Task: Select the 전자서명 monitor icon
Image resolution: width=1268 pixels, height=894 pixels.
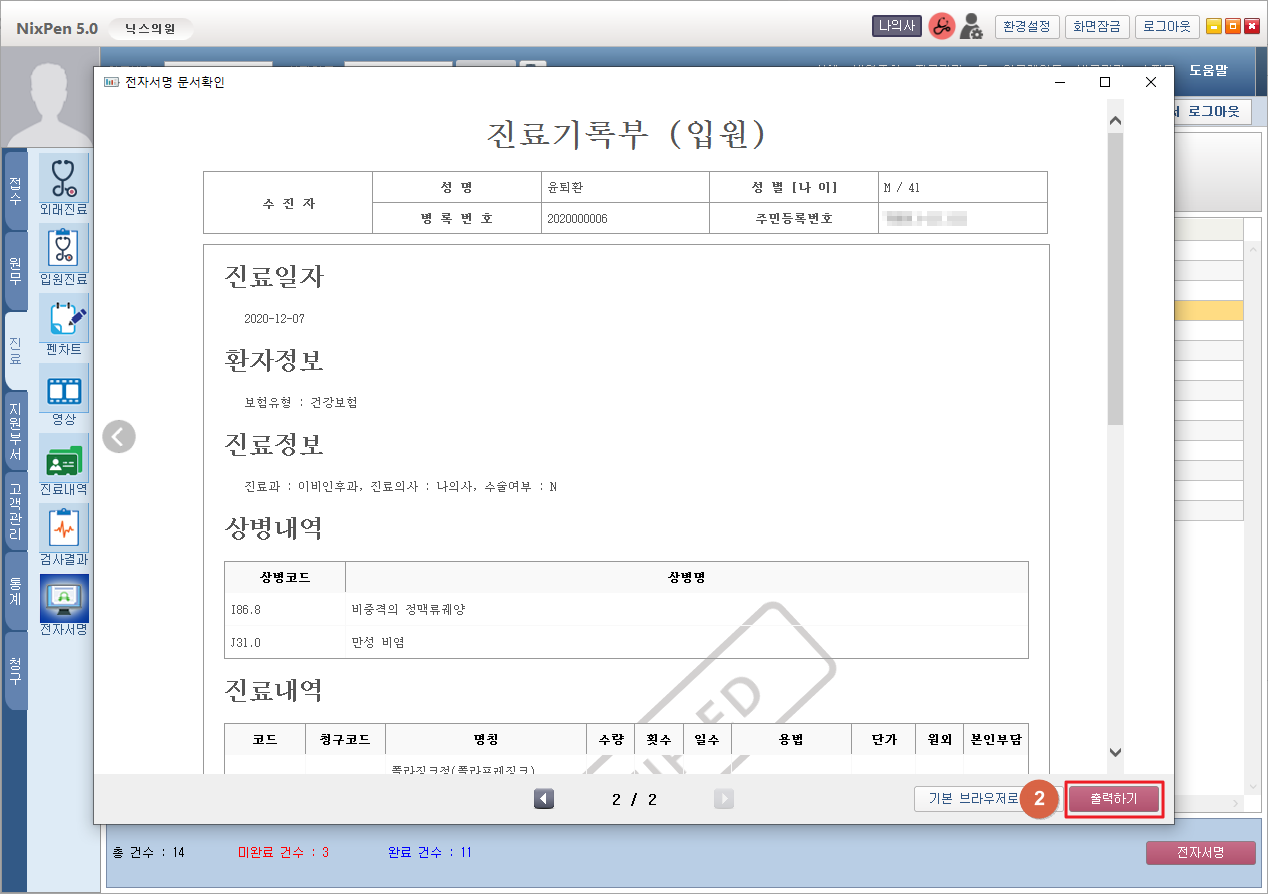Action: 64,598
